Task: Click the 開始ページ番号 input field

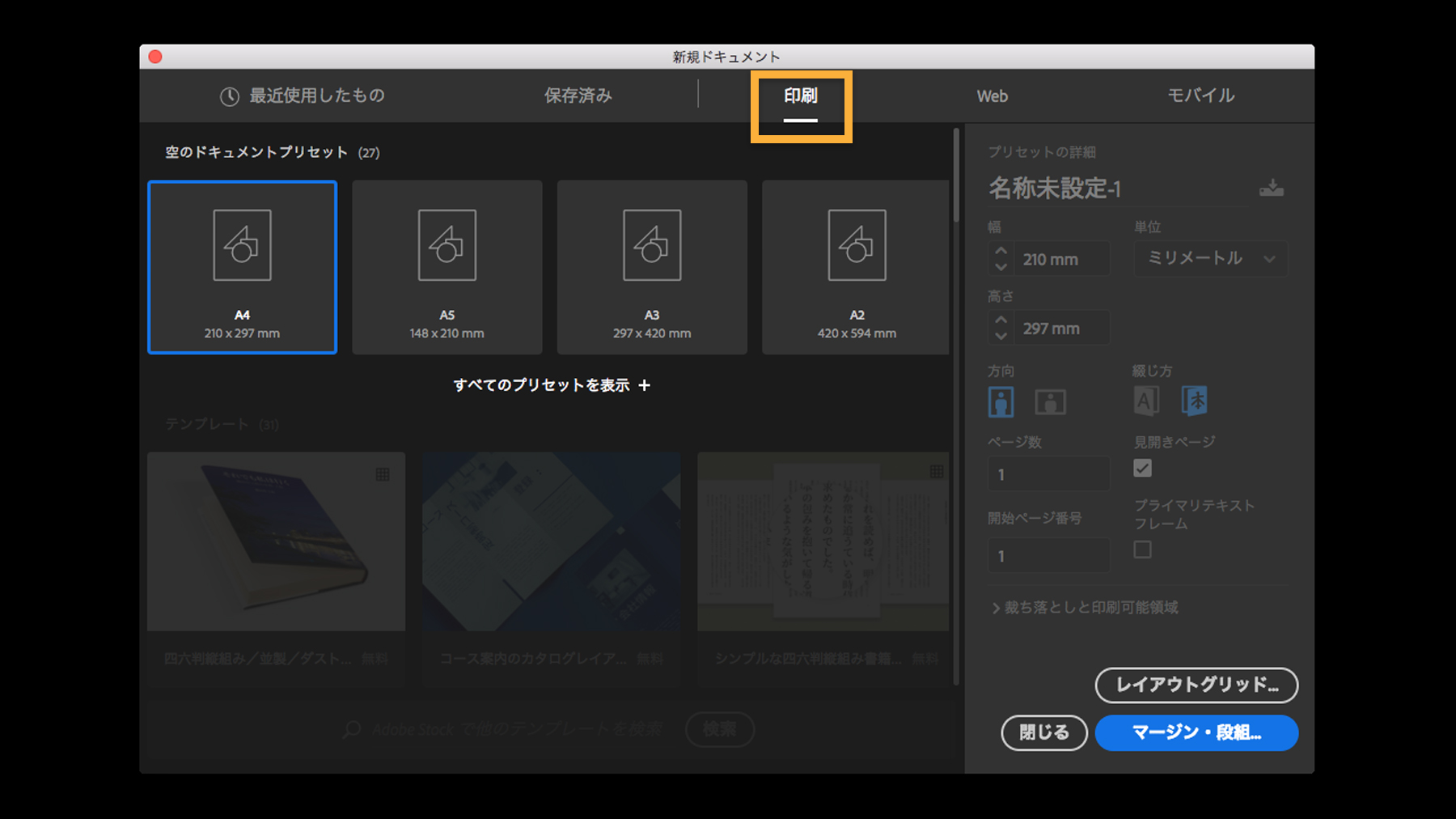Action: (1048, 555)
